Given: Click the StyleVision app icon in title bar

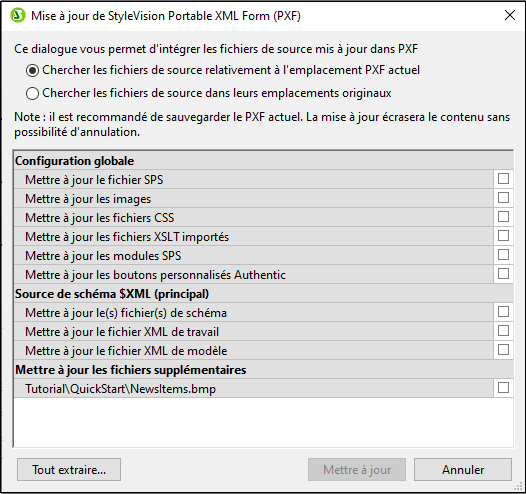Looking at the screenshot, I should pos(17,15).
